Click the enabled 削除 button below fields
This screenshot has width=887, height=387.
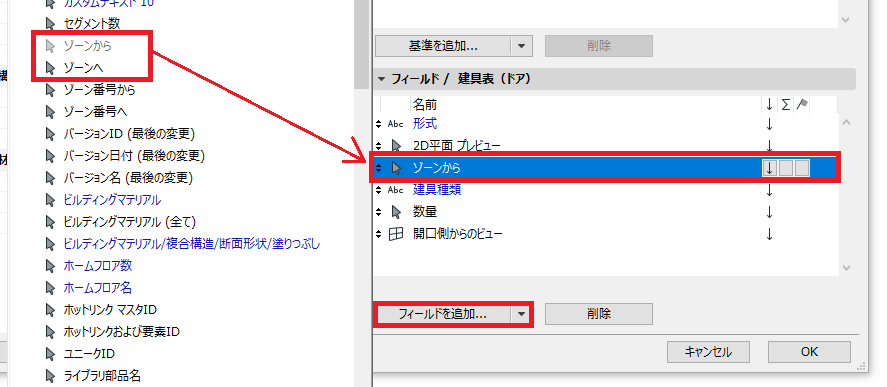[598, 314]
